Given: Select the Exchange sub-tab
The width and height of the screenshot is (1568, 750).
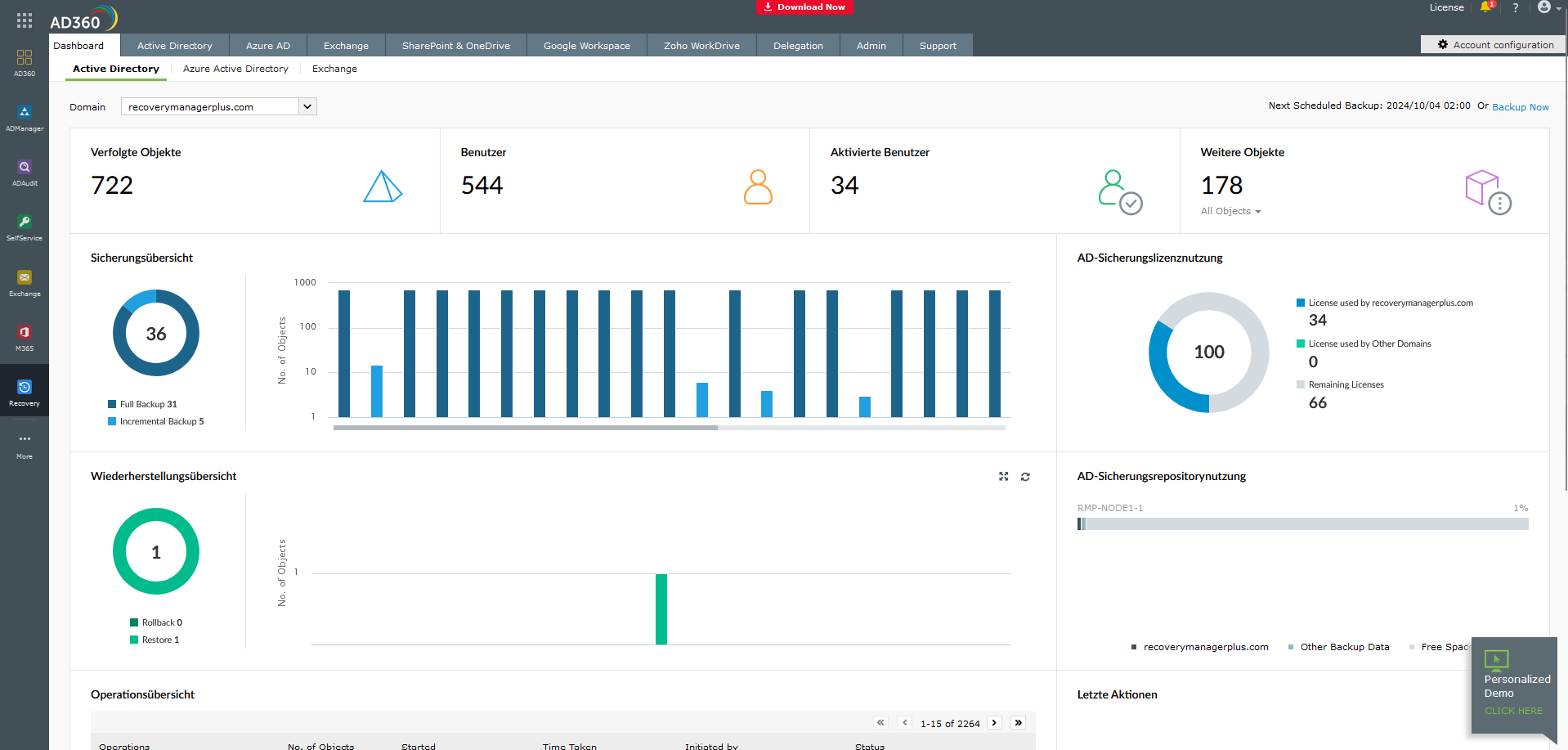Looking at the screenshot, I should coord(334,69).
